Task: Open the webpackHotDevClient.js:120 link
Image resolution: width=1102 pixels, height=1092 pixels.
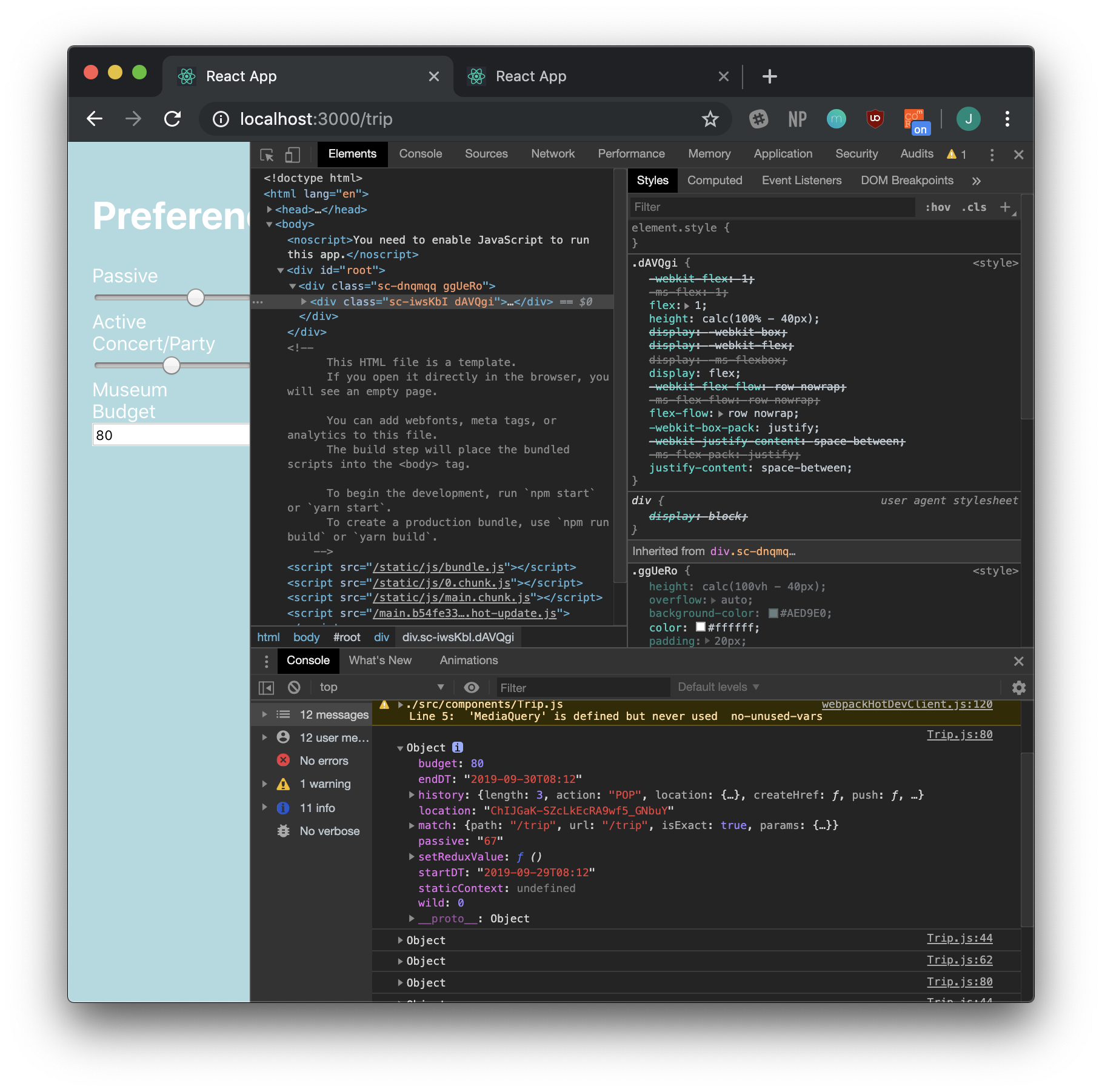Action: 907,705
